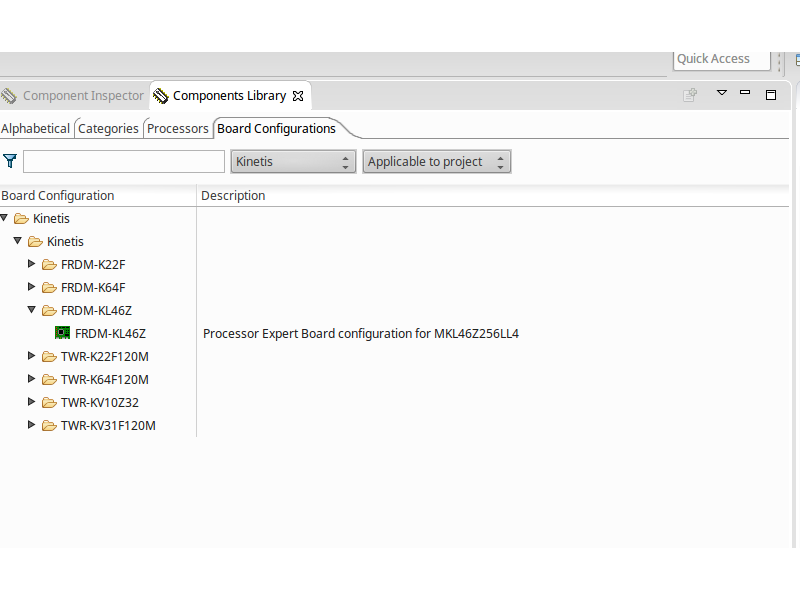The image size is (800, 600).
Task: Open the Kinetis family dropdown
Action: pos(292,161)
